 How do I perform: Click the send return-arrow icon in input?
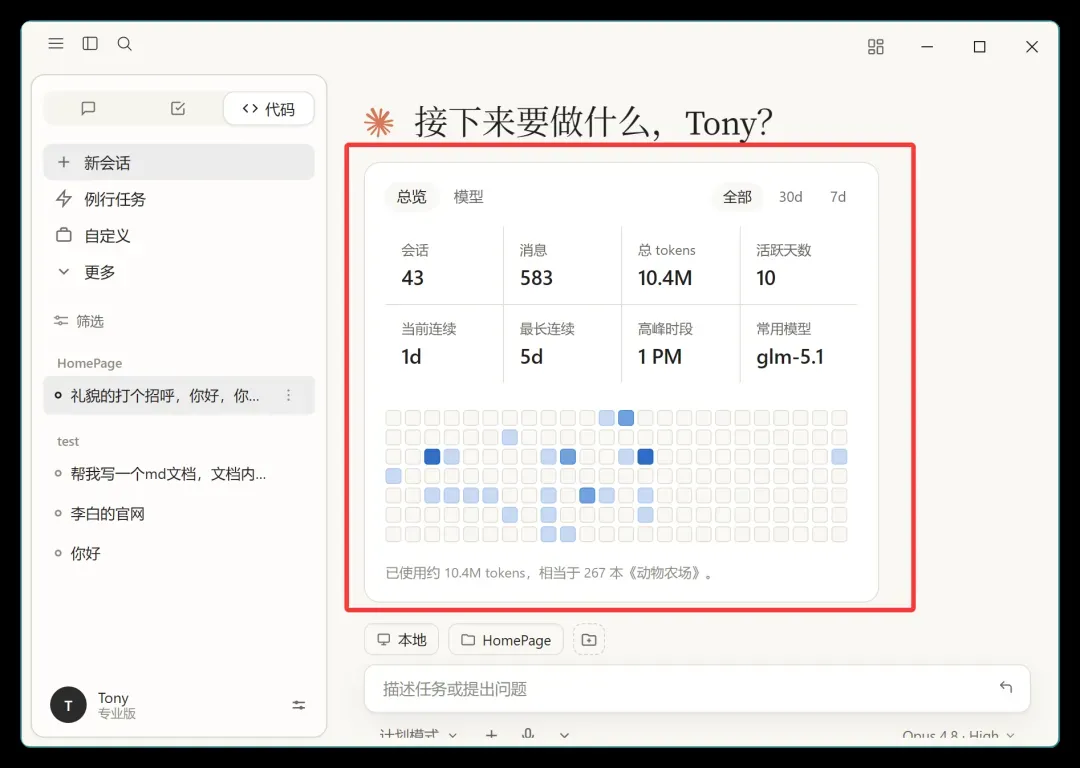click(1006, 687)
